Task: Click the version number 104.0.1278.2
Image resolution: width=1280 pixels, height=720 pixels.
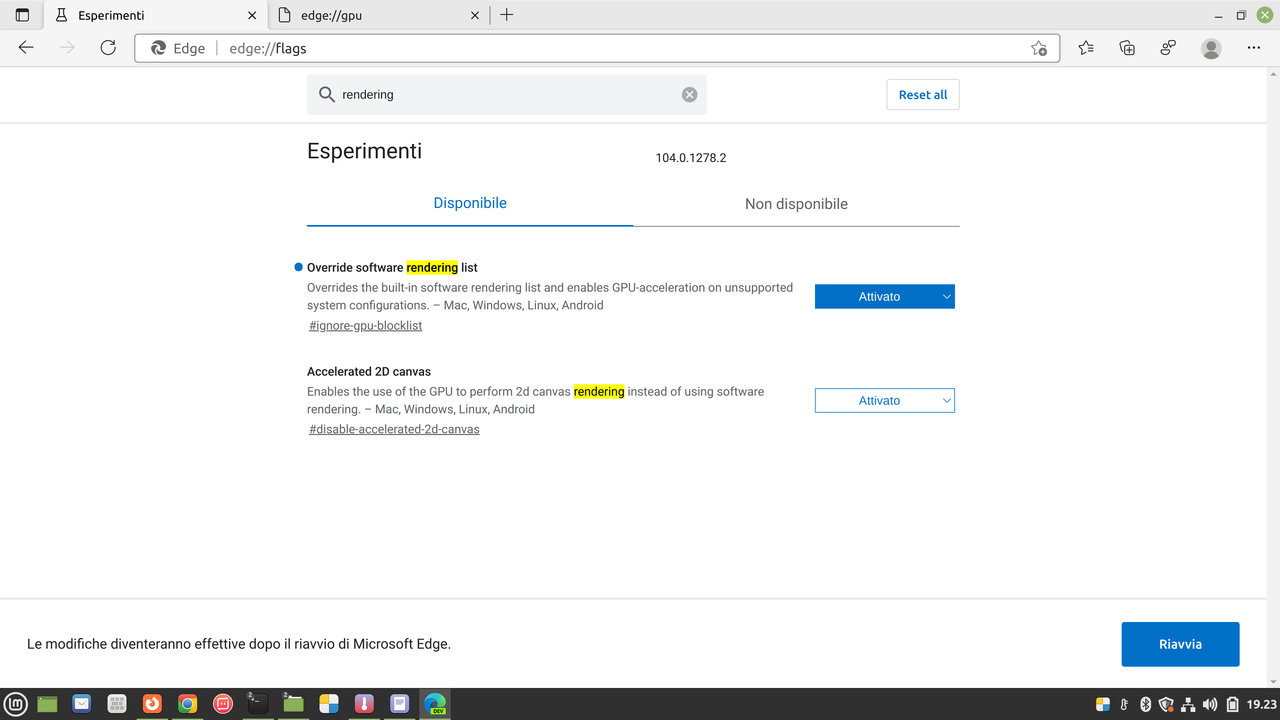Action: point(691,158)
